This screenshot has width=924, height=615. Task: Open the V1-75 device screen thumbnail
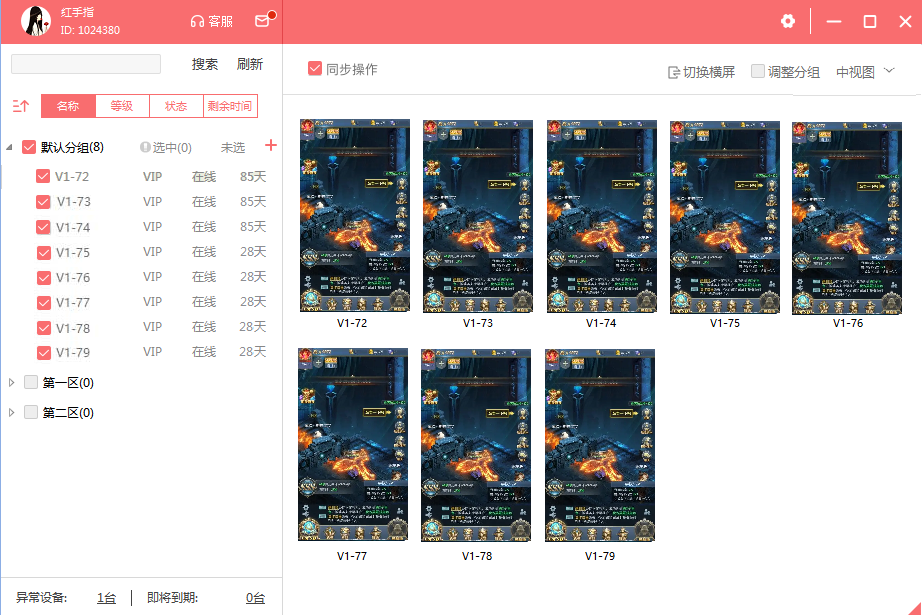pyautogui.click(x=725, y=217)
